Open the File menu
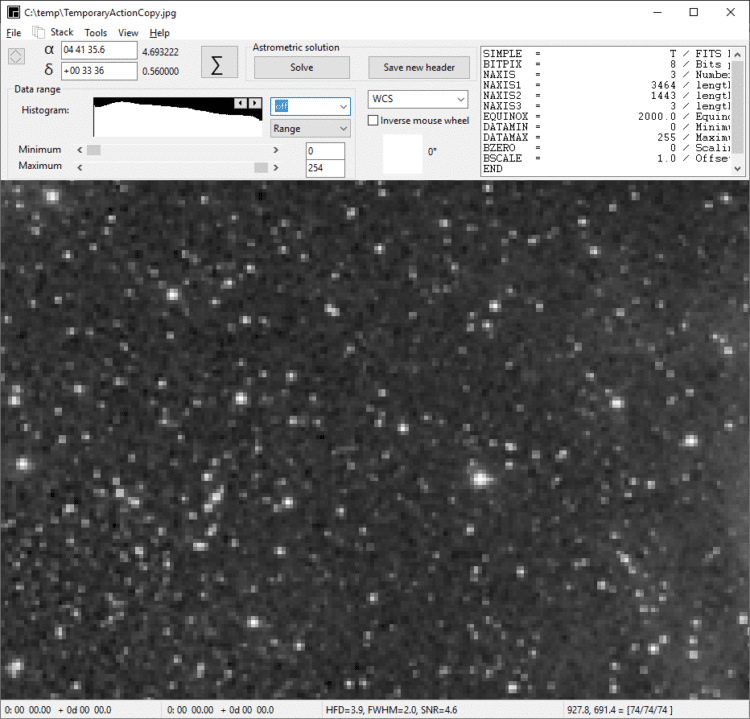The width and height of the screenshot is (750, 719). 13,33
